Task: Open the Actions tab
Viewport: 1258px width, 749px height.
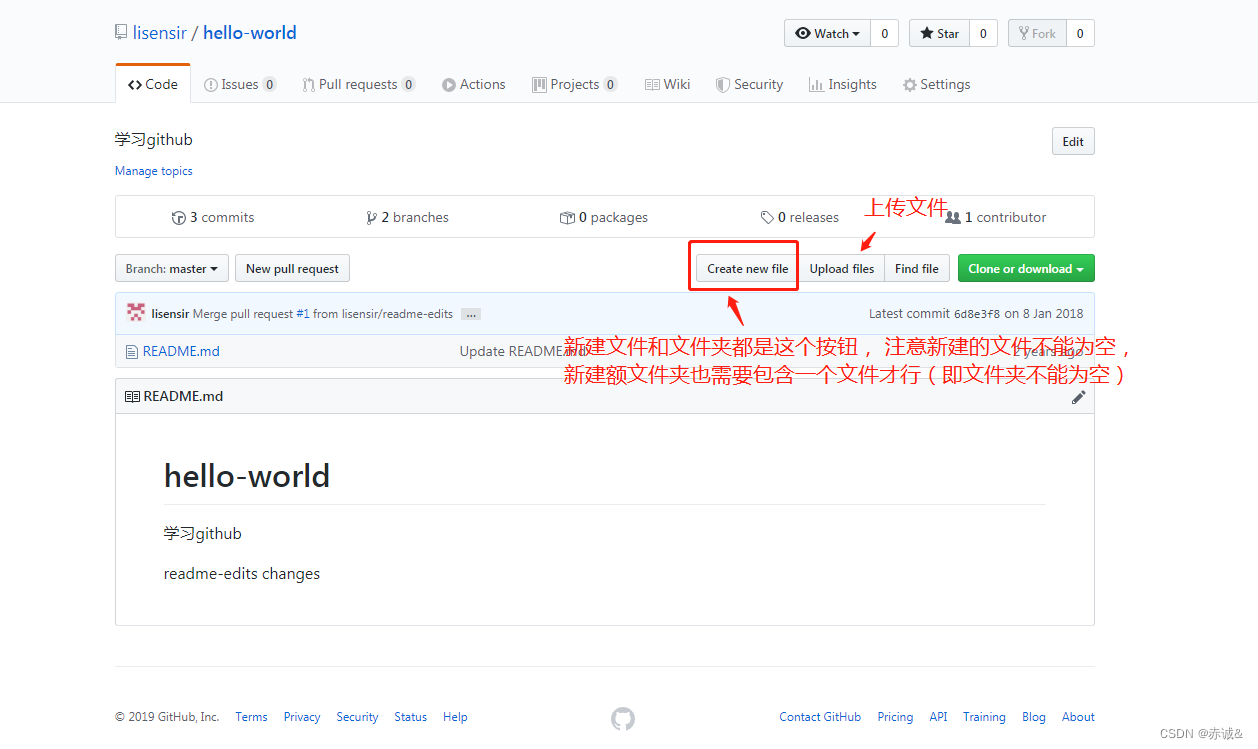Action: (x=474, y=84)
